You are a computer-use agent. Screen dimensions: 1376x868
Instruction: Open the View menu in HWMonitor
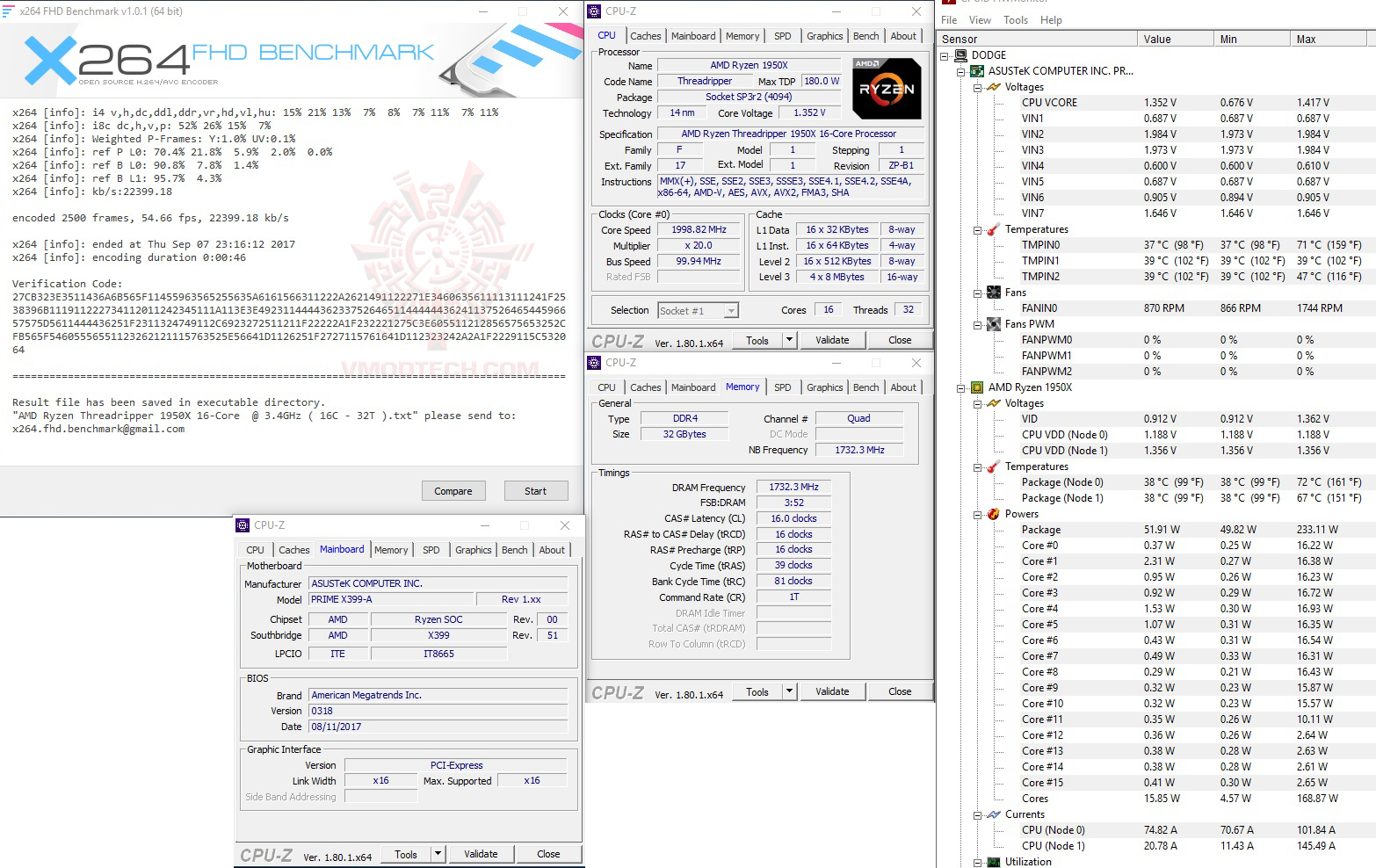(979, 19)
